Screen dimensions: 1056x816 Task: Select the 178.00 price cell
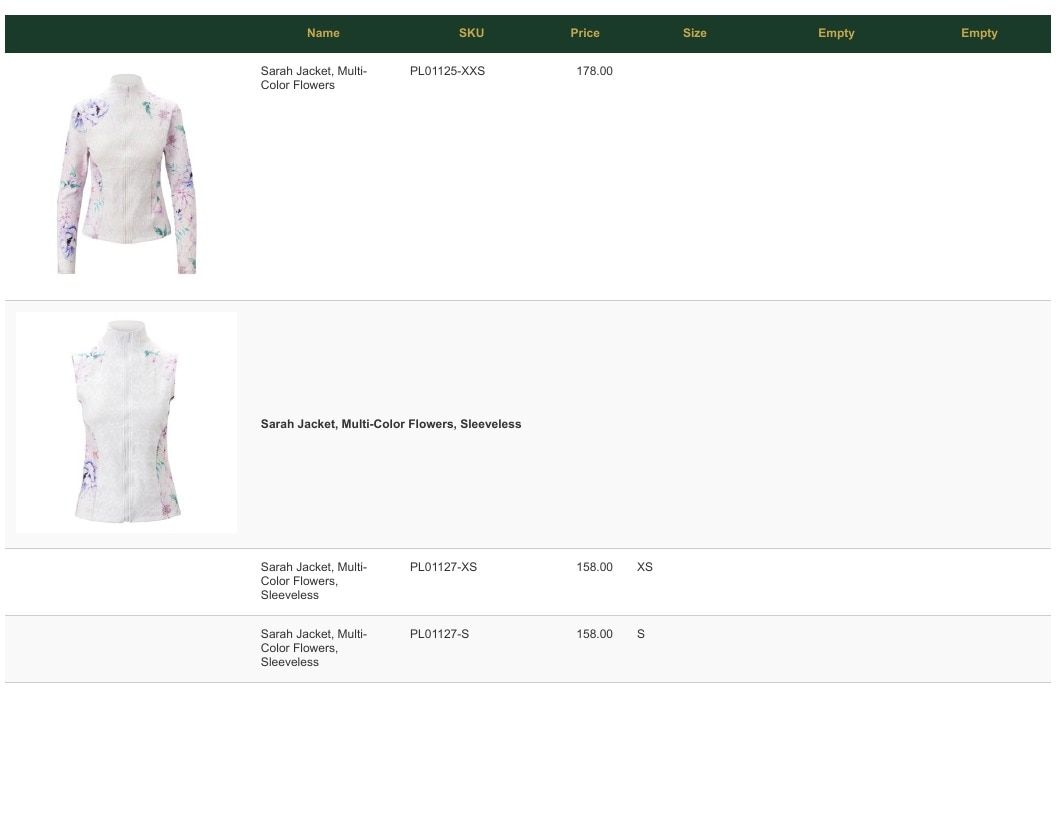594,71
